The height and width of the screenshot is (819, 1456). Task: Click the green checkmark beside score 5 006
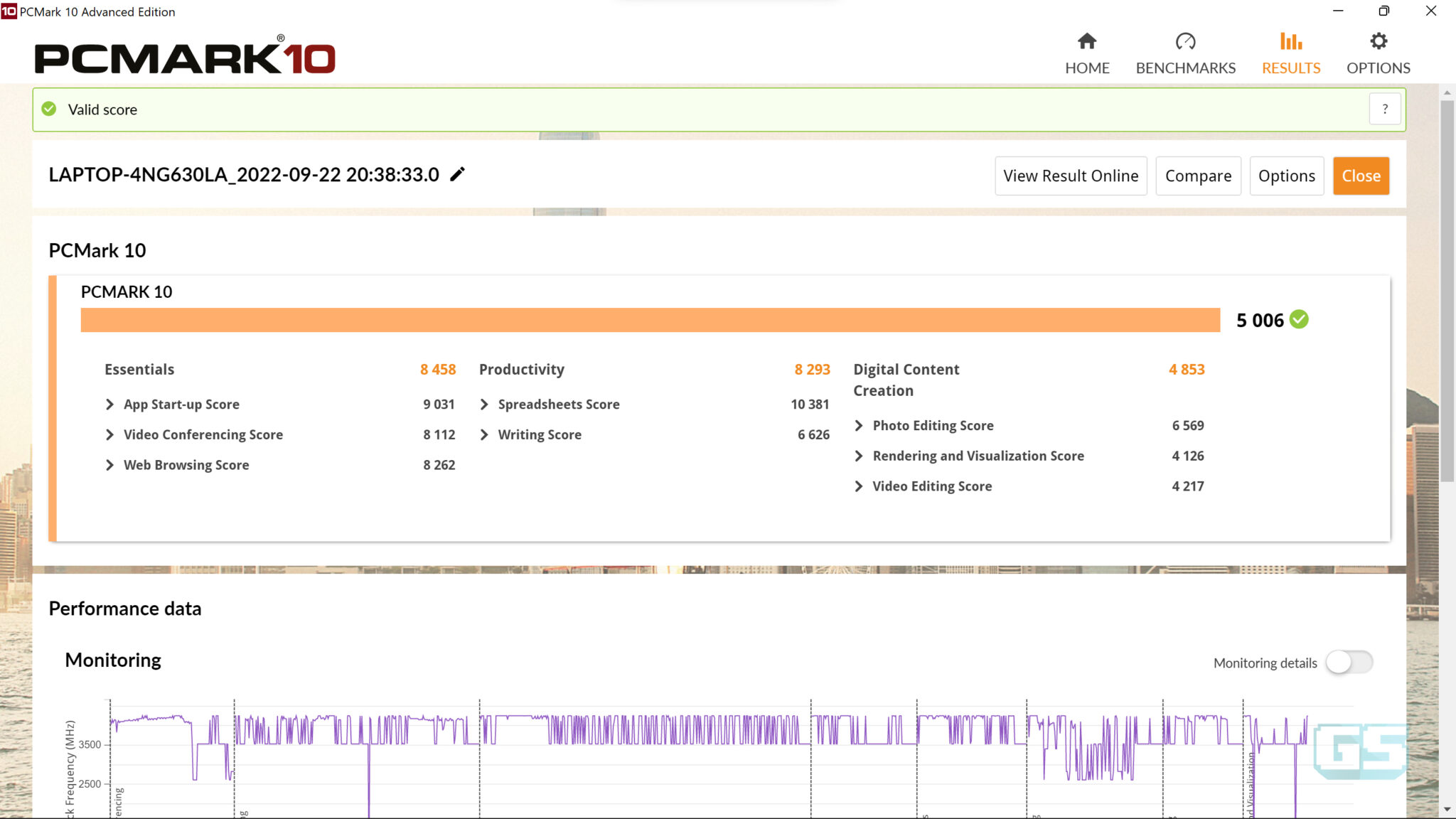[x=1299, y=319]
